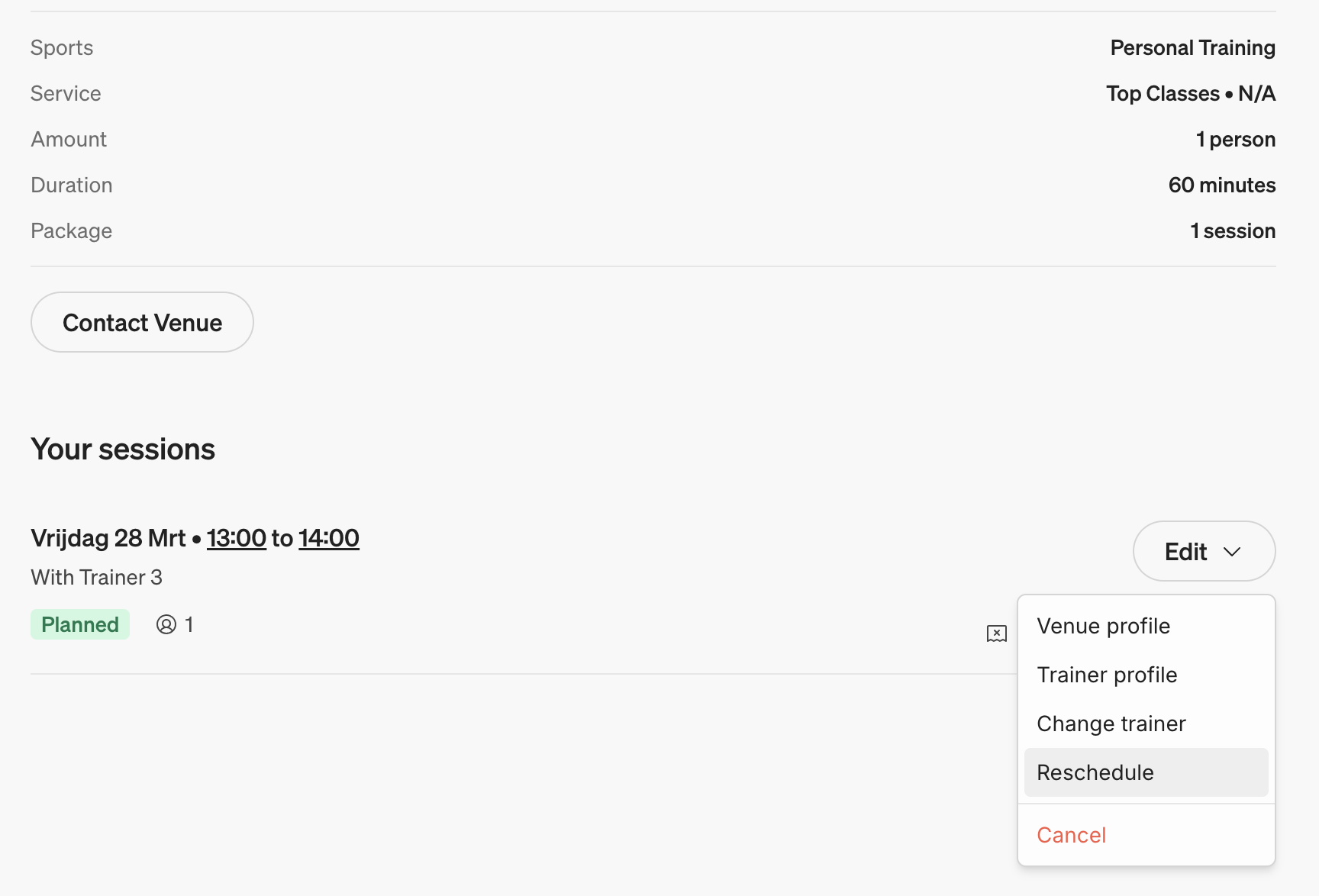Choose Change trainer option
Screen dimensions: 1319x896
(x=1111, y=724)
